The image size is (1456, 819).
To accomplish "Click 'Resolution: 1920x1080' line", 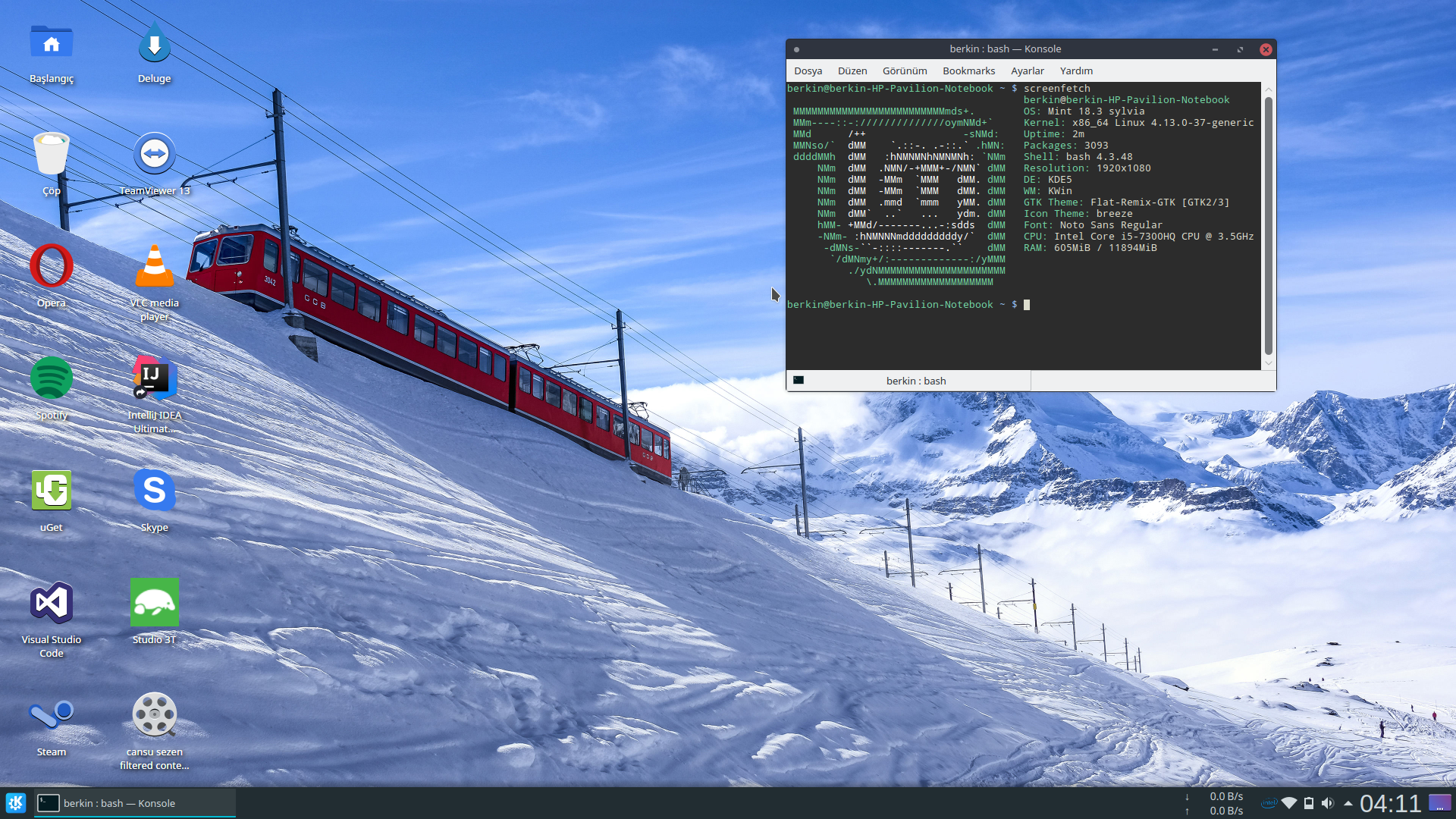I will [1087, 168].
